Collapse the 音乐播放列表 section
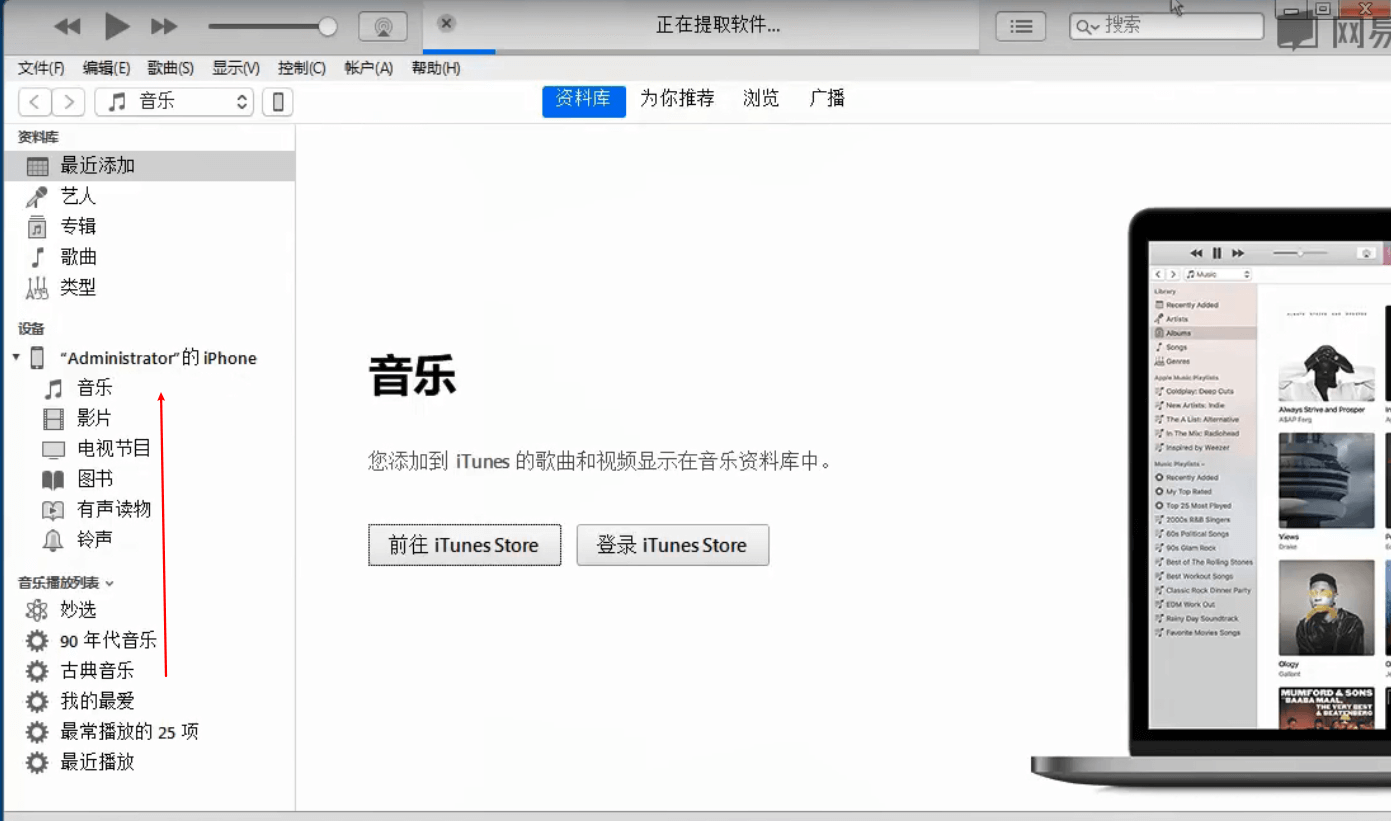The width and height of the screenshot is (1391, 821). (109, 583)
